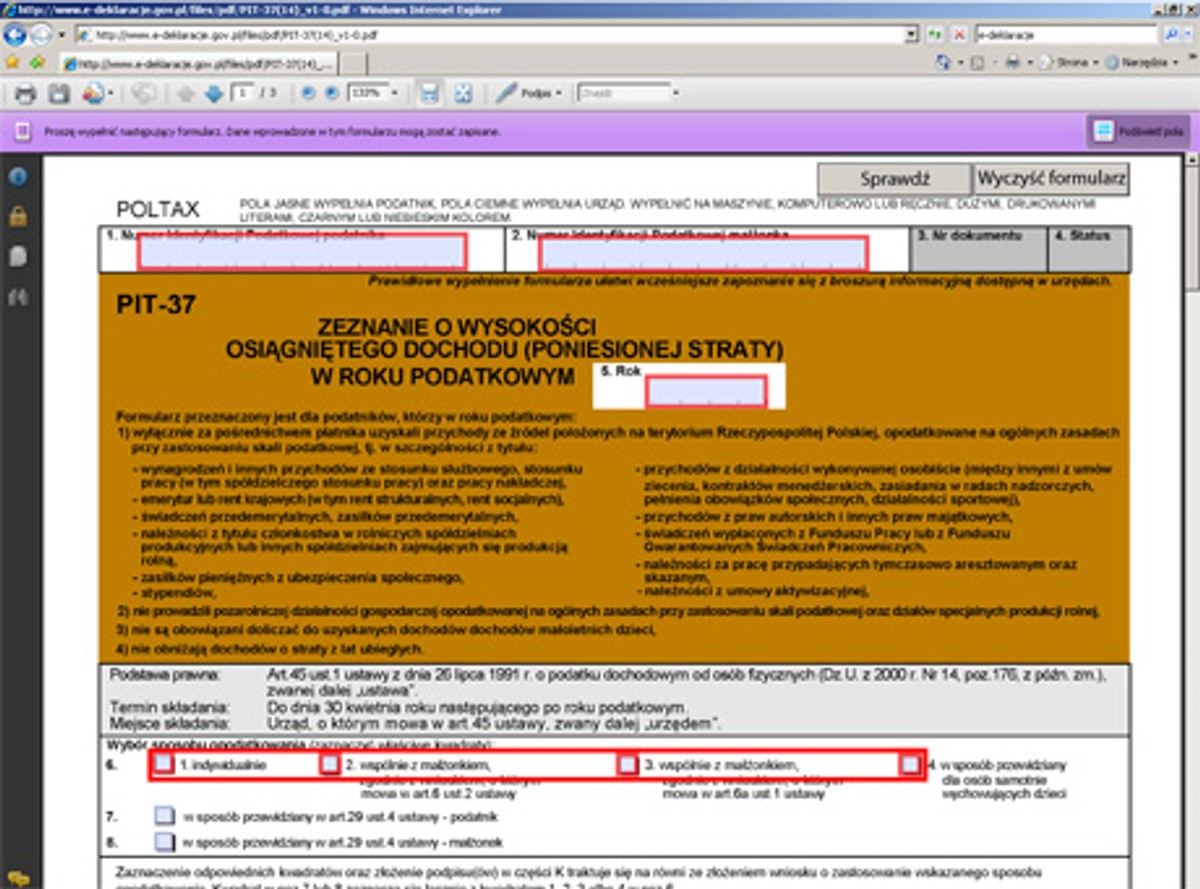Click Add to Favorites icon
1200x889 pixels.
pyautogui.click(x=38, y=62)
